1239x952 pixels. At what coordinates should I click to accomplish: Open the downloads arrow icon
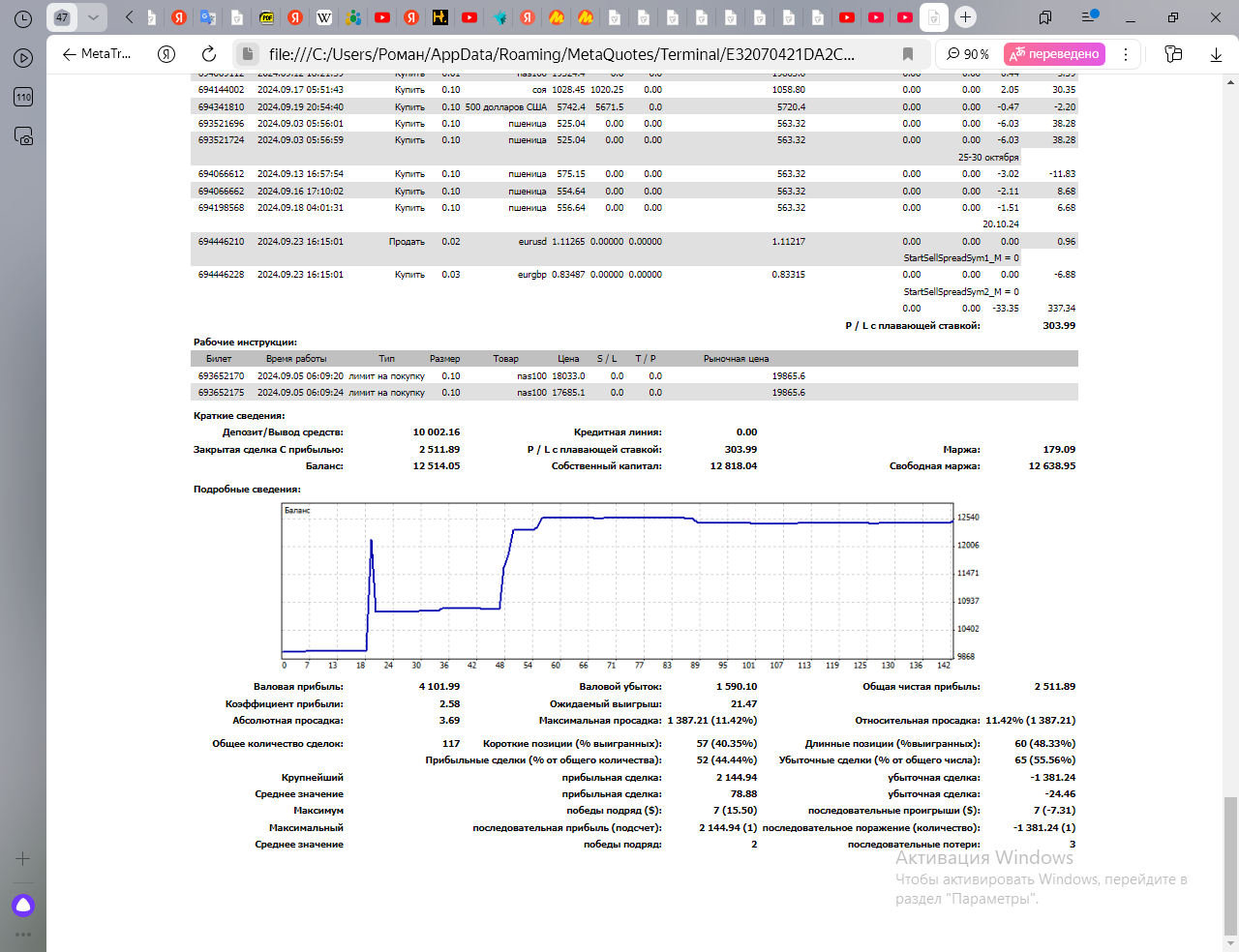point(1217,54)
